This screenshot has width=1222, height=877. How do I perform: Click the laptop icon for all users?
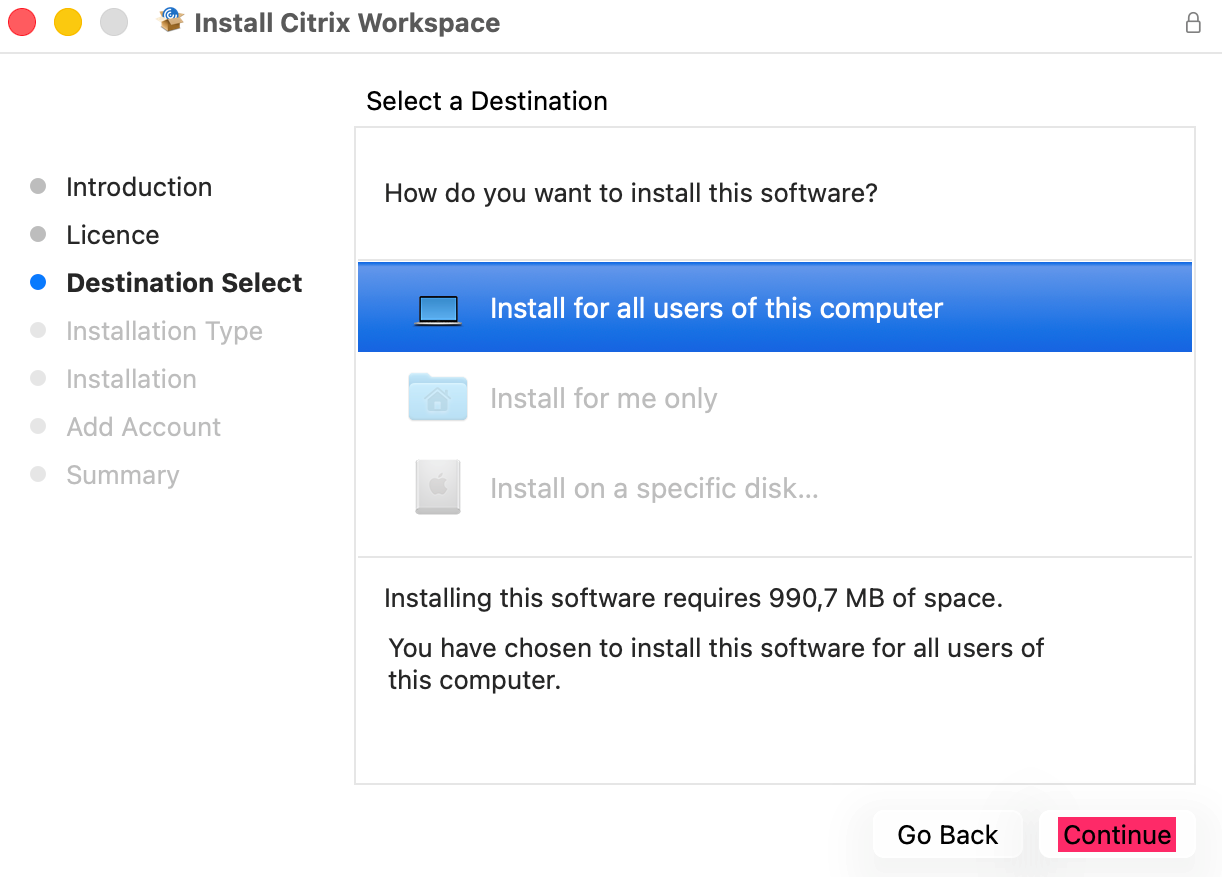click(438, 309)
